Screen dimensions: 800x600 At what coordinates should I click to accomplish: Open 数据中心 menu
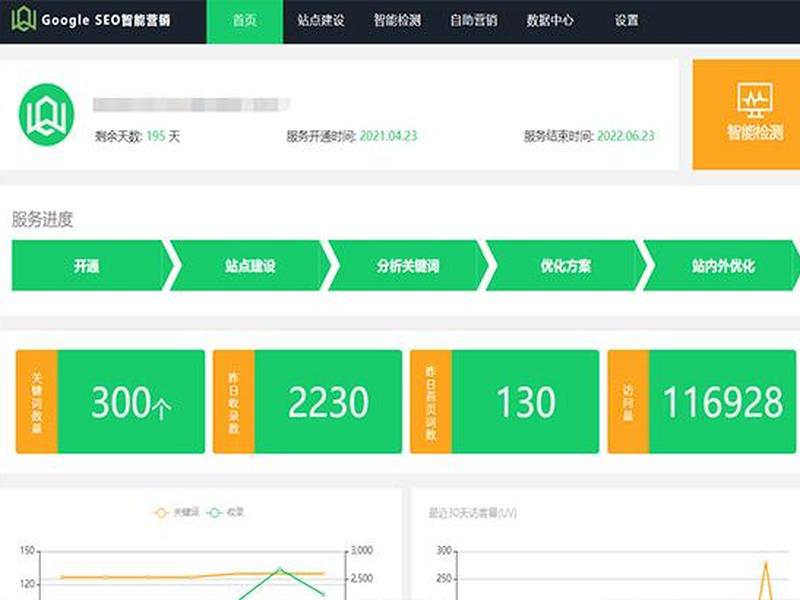tap(550, 20)
